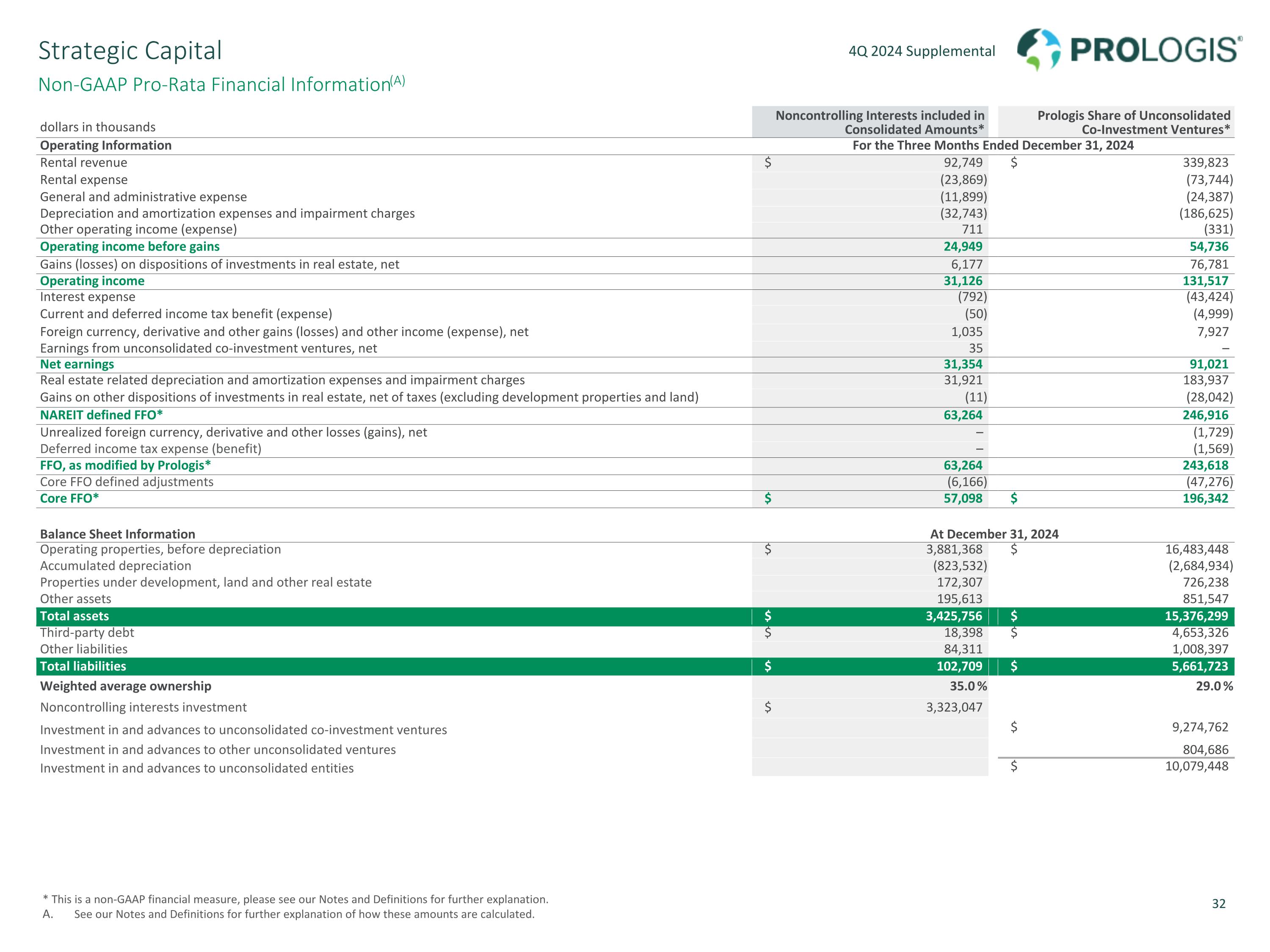Screen dimensions: 1270x952
Task: Click the green Total assets row label
Action: pyautogui.click(x=74, y=616)
